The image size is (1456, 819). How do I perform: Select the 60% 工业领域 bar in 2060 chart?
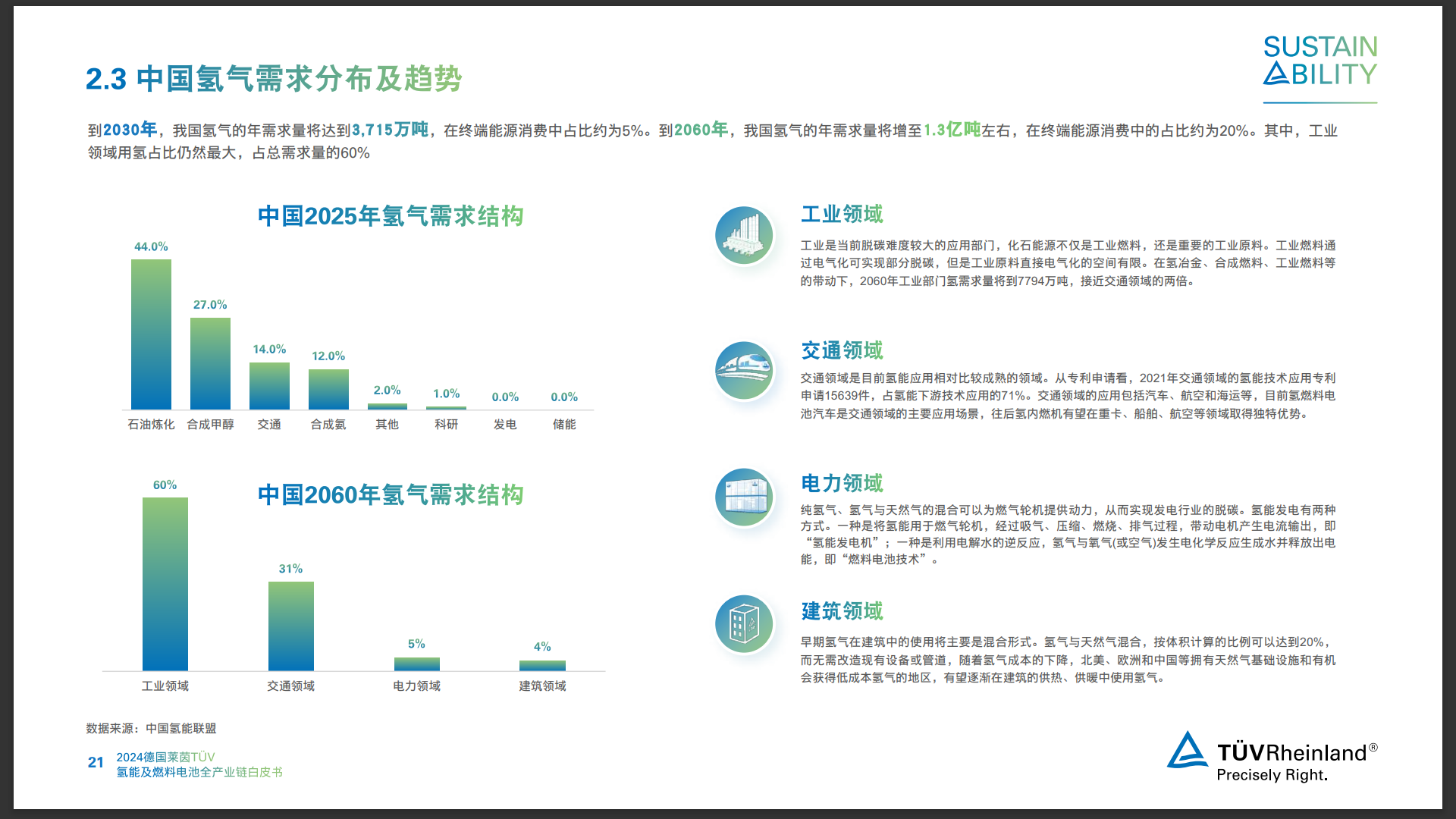point(165,584)
